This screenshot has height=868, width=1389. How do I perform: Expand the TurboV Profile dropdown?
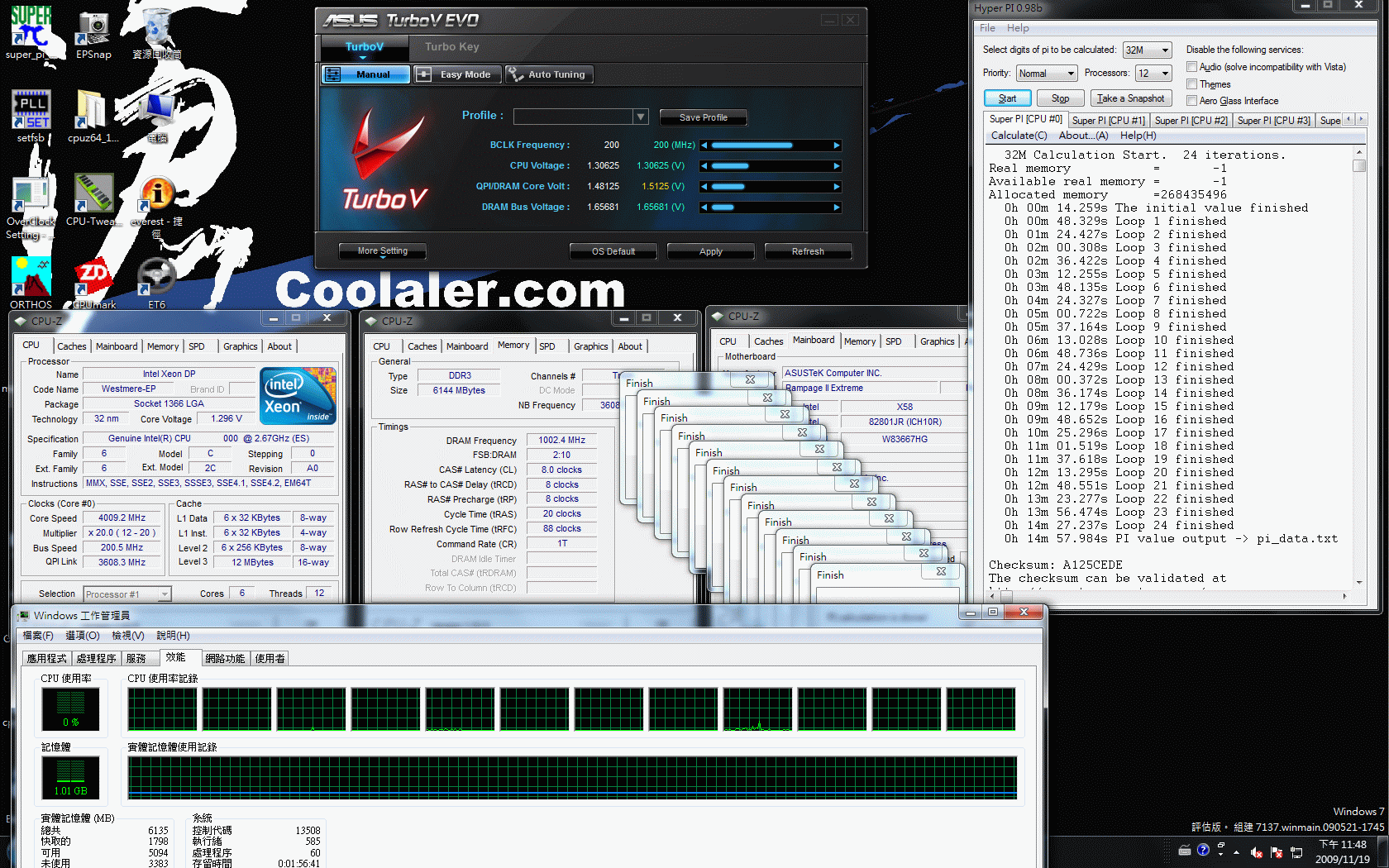(640, 117)
